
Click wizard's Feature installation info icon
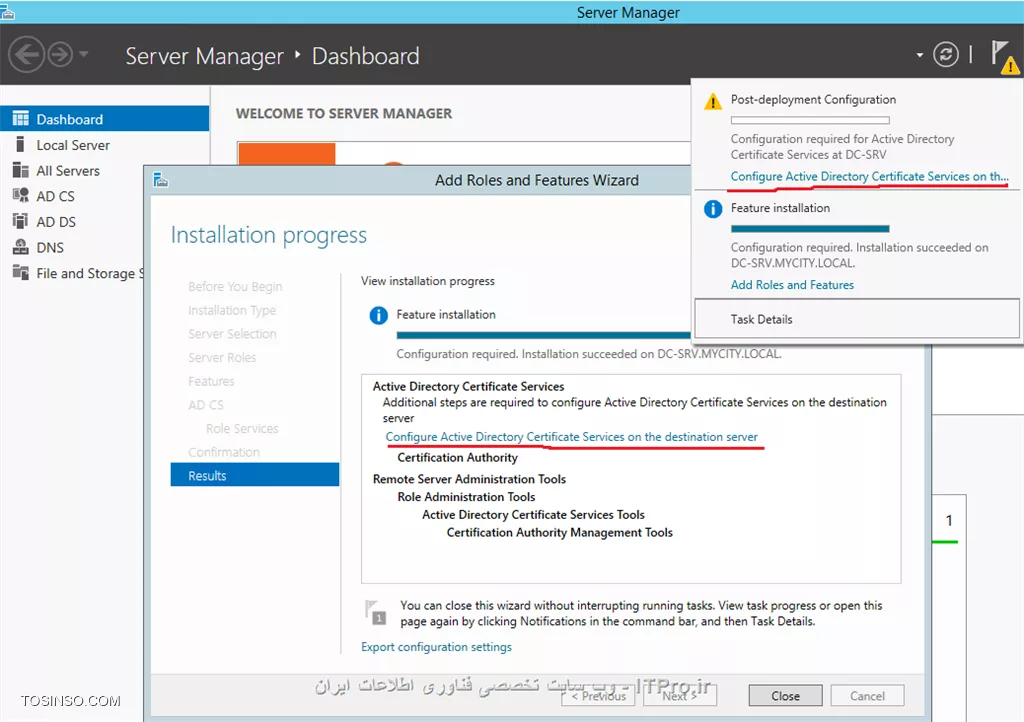(379, 315)
